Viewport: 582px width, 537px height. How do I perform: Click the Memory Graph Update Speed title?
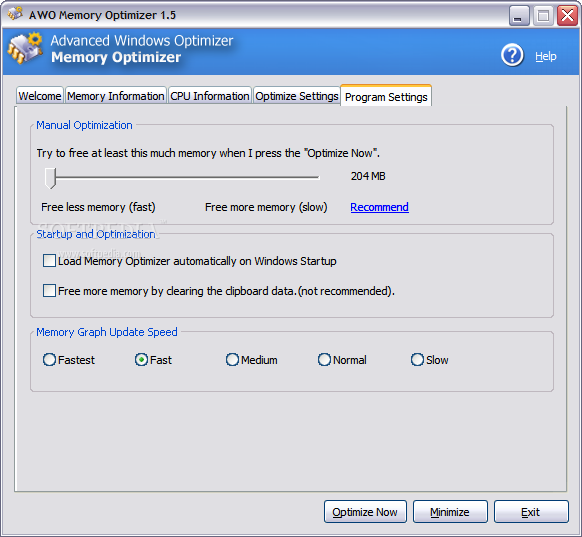coord(107,332)
